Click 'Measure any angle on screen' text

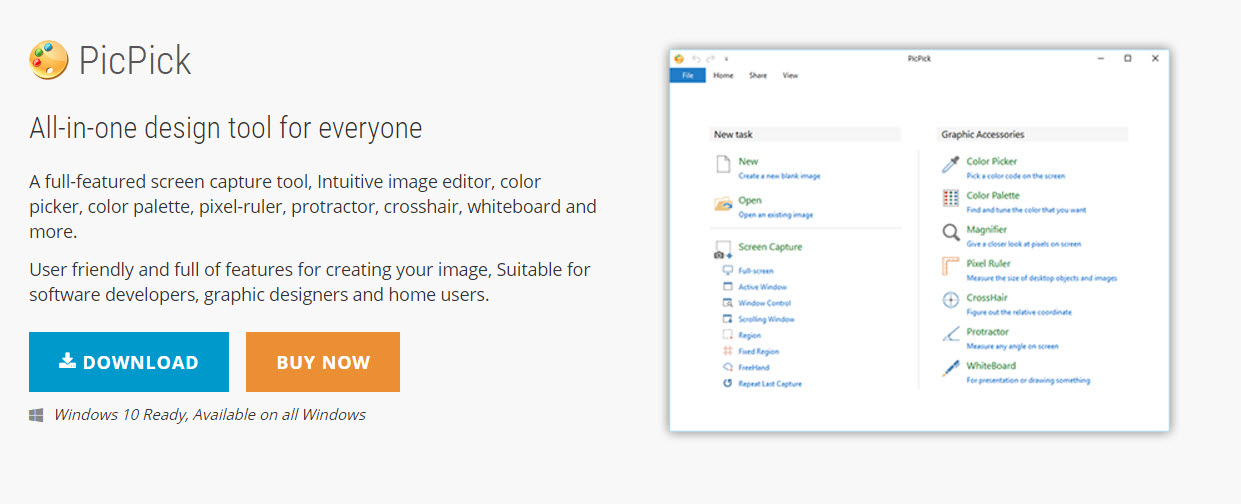tap(1012, 346)
